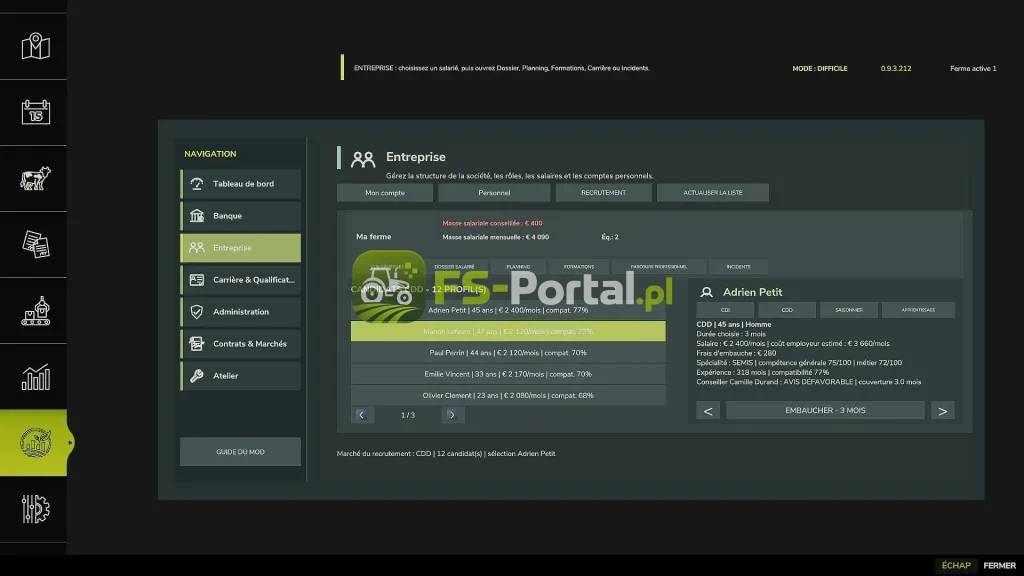This screenshot has width=1024, height=576.
Task: Open the Recrutement tab
Action: tap(603, 193)
